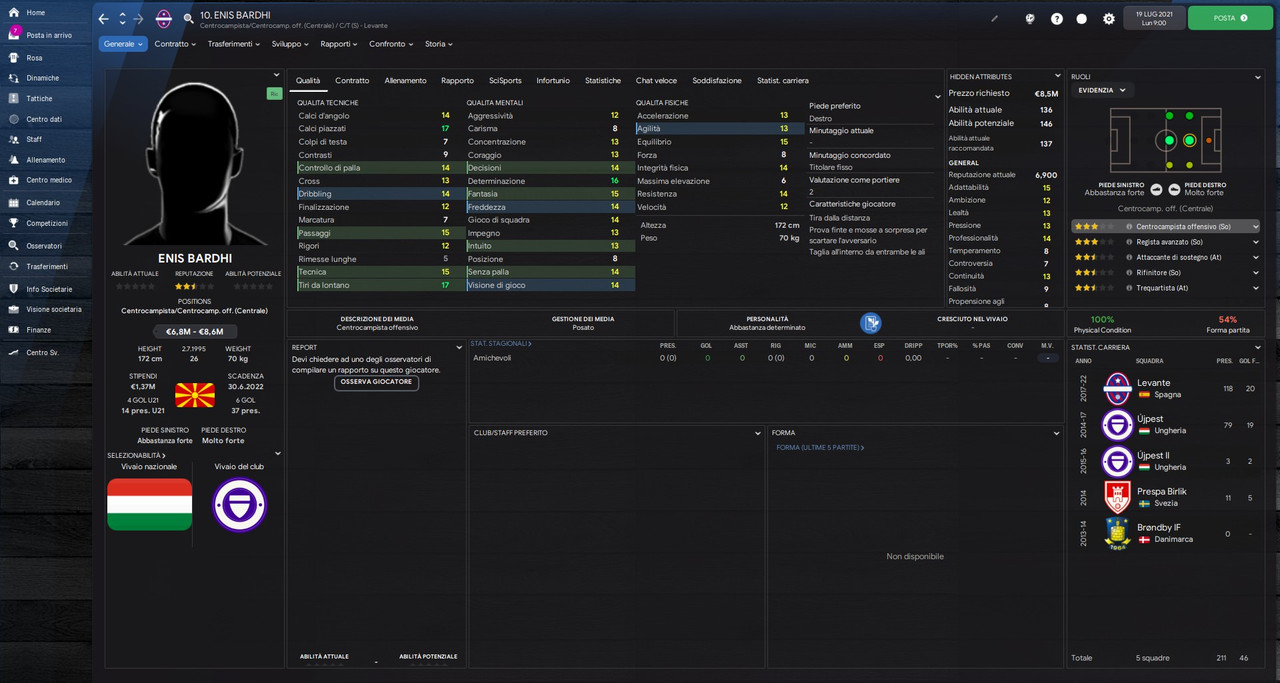Open the Soddisfazione tab

tap(717, 80)
